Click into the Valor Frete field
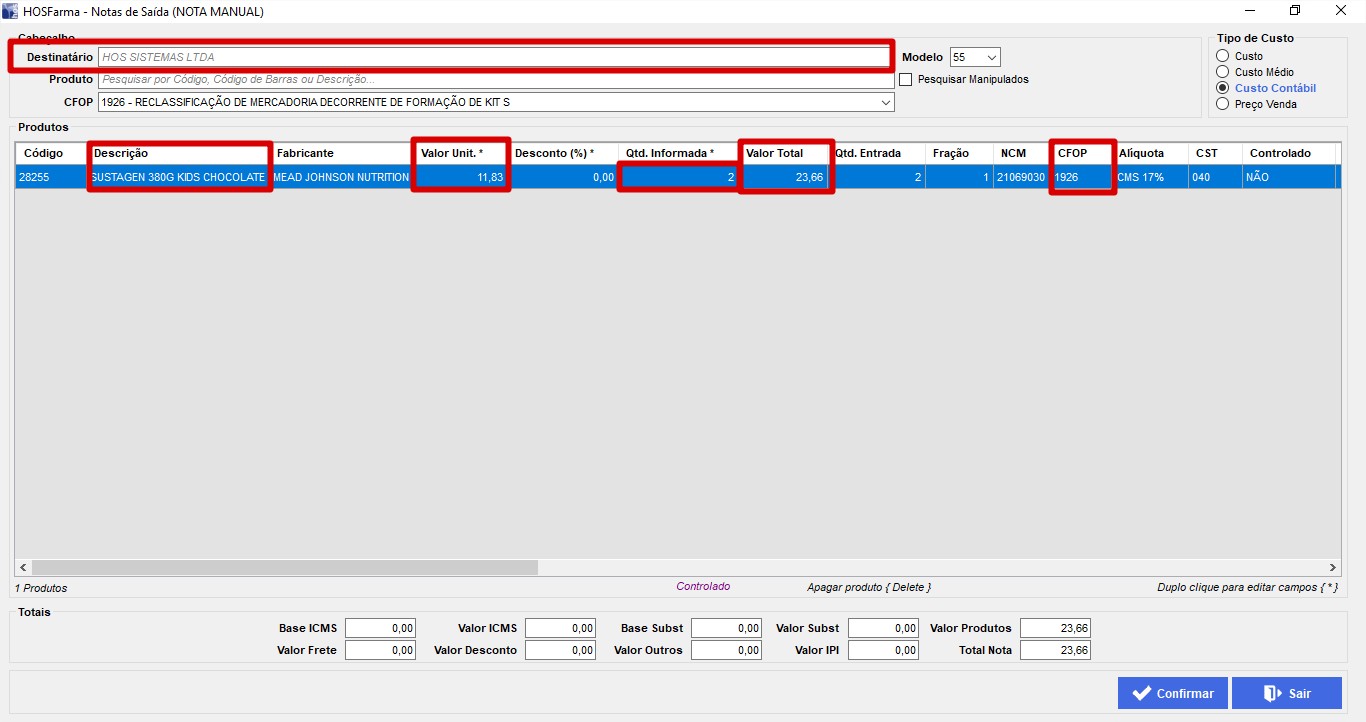 pos(380,650)
